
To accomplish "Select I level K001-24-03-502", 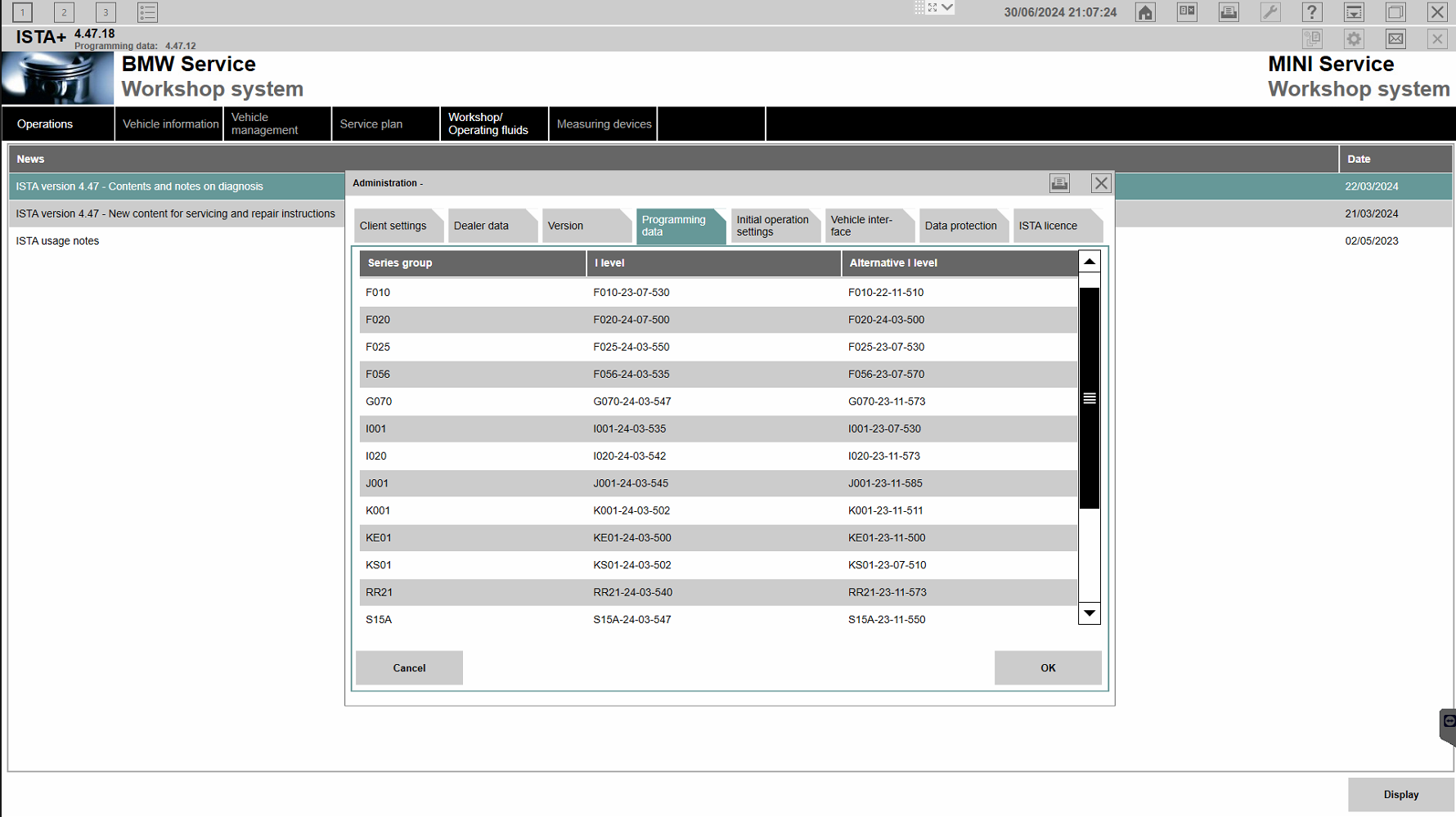I will pyautogui.click(x=631, y=510).
